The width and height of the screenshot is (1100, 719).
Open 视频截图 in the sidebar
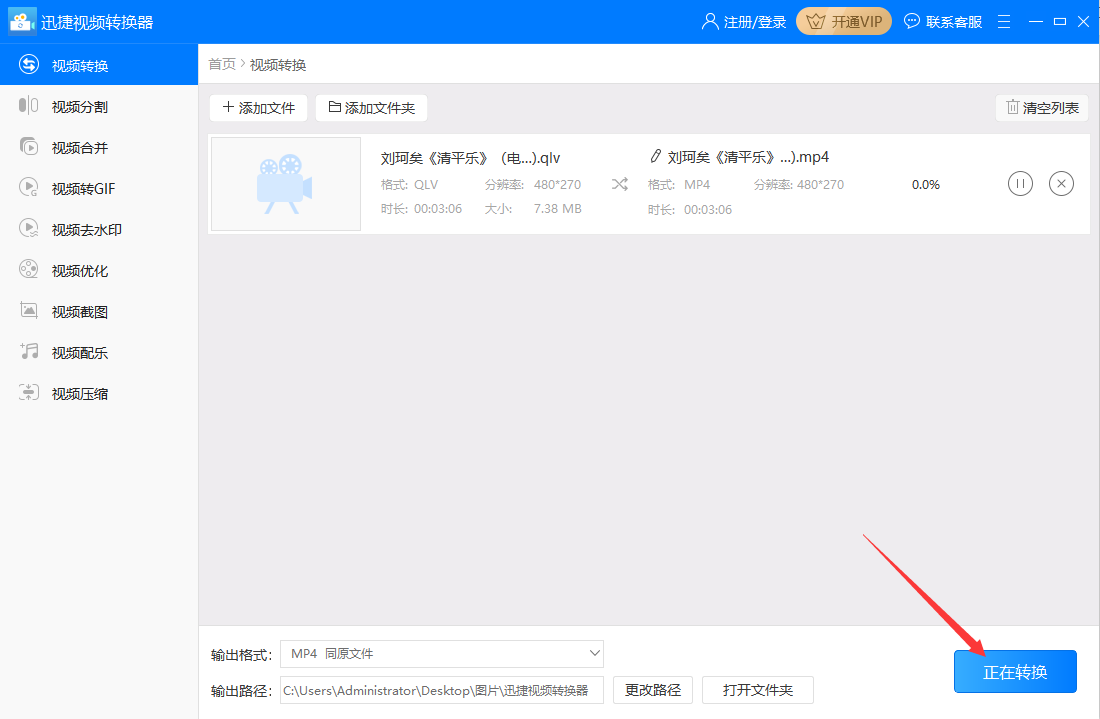click(99, 311)
